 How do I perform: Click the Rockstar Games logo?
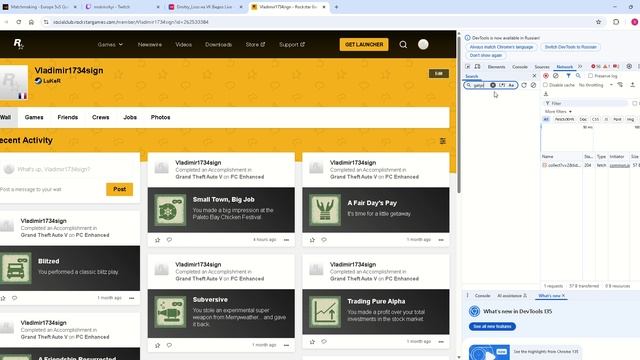[18, 44]
